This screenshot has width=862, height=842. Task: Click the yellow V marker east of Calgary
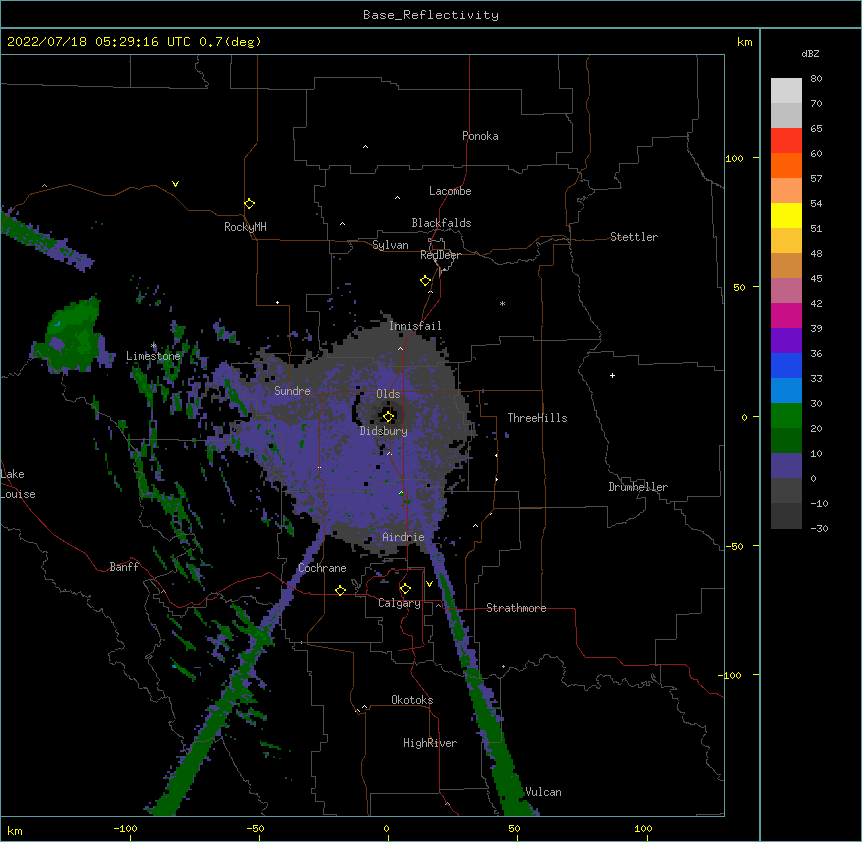coord(429,584)
